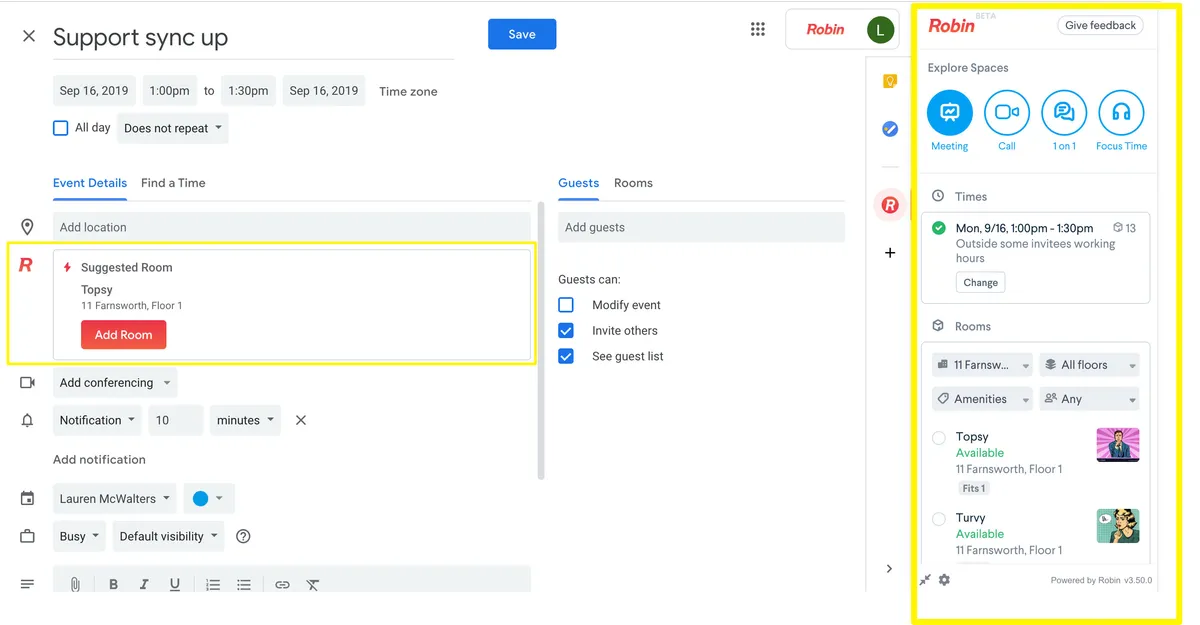Viewport: 1200px width, 625px height.
Task: Switch to the Find a Time tab
Action: (x=173, y=183)
